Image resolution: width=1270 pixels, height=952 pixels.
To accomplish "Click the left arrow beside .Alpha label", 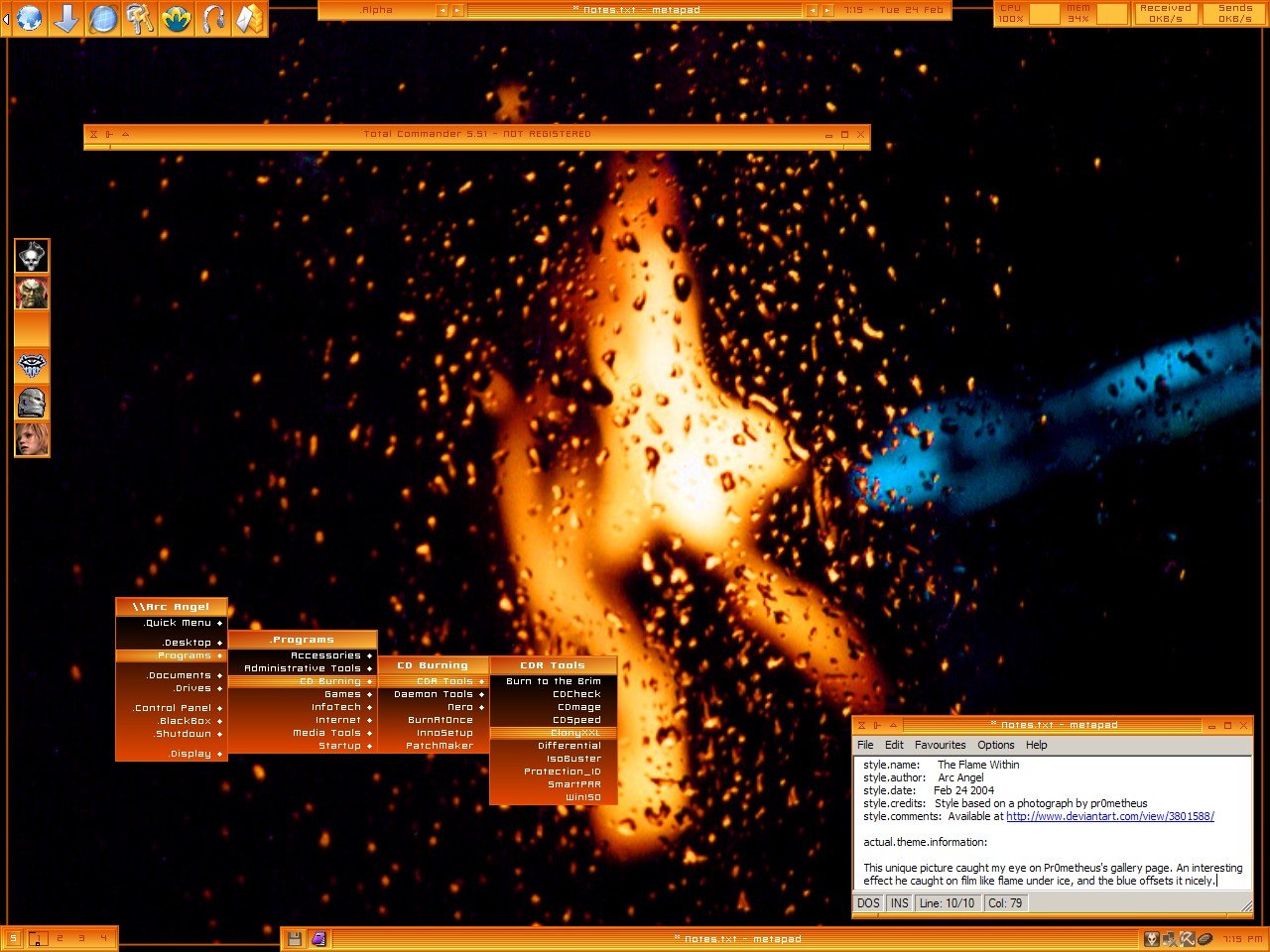I will click(443, 10).
